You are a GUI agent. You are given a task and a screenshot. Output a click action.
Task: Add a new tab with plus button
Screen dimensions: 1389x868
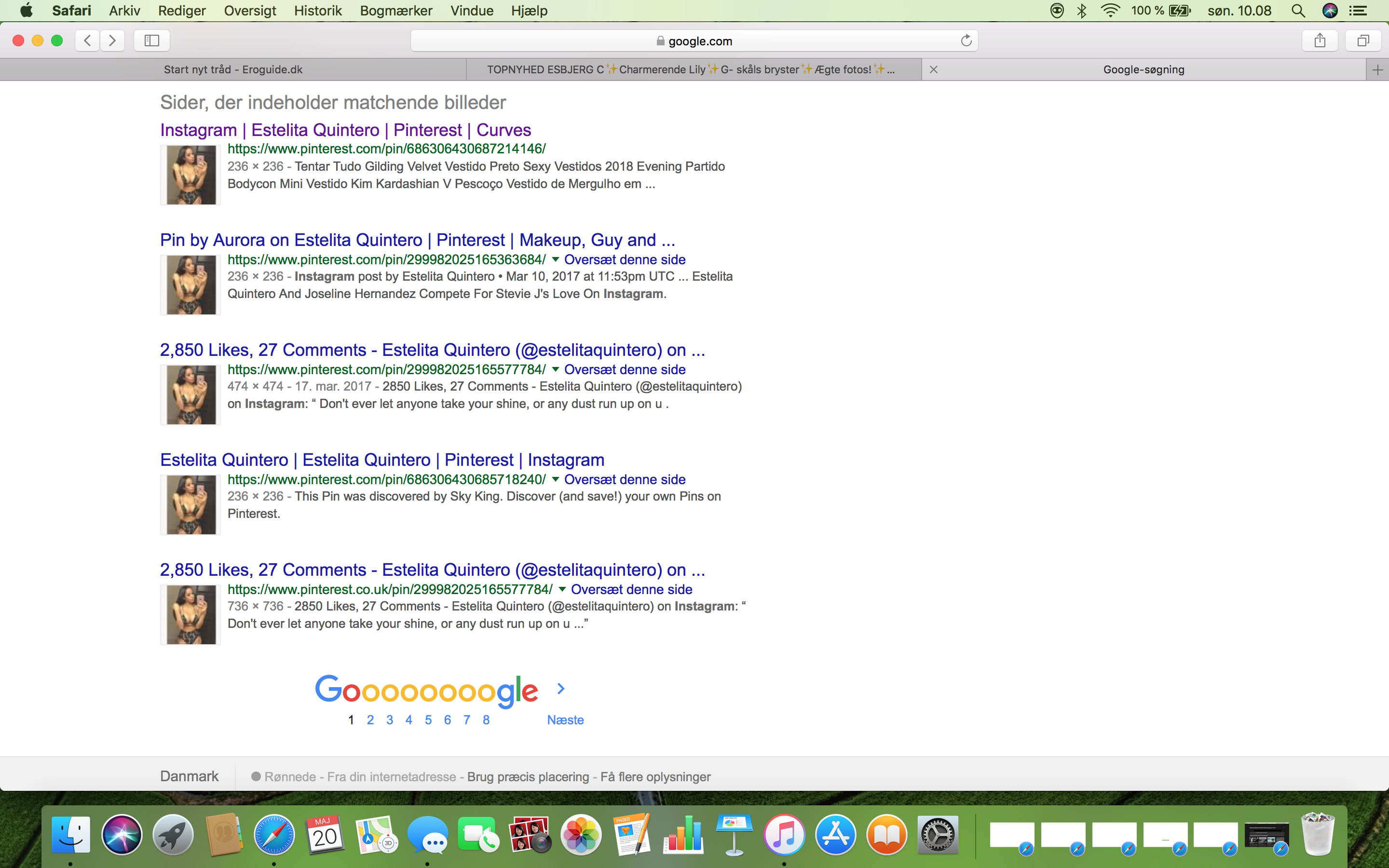[x=1377, y=69]
